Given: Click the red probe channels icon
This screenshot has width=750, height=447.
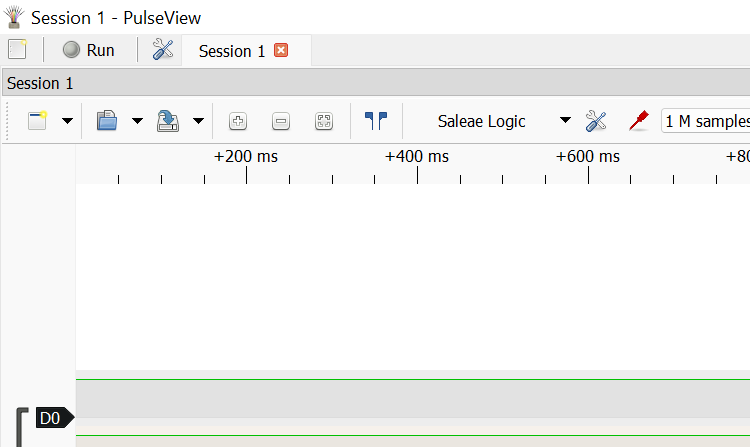Looking at the screenshot, I should [638, 121].
